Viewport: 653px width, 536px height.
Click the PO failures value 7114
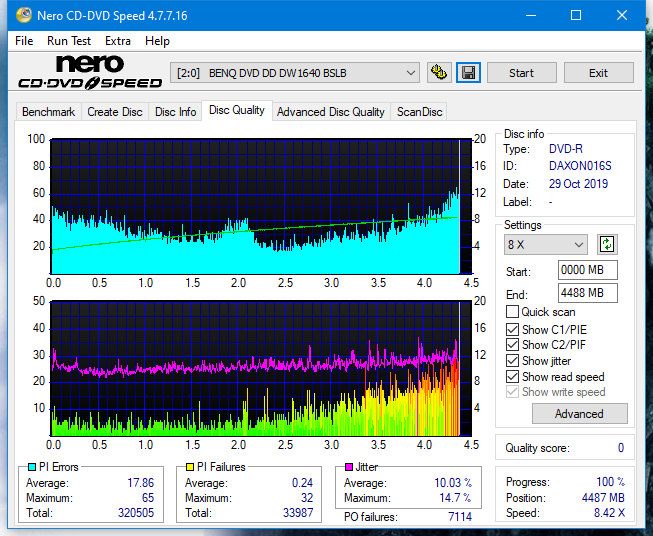click(460, 517)
